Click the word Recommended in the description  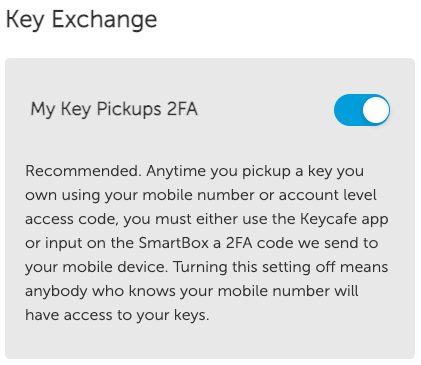[x=82, y=171]
